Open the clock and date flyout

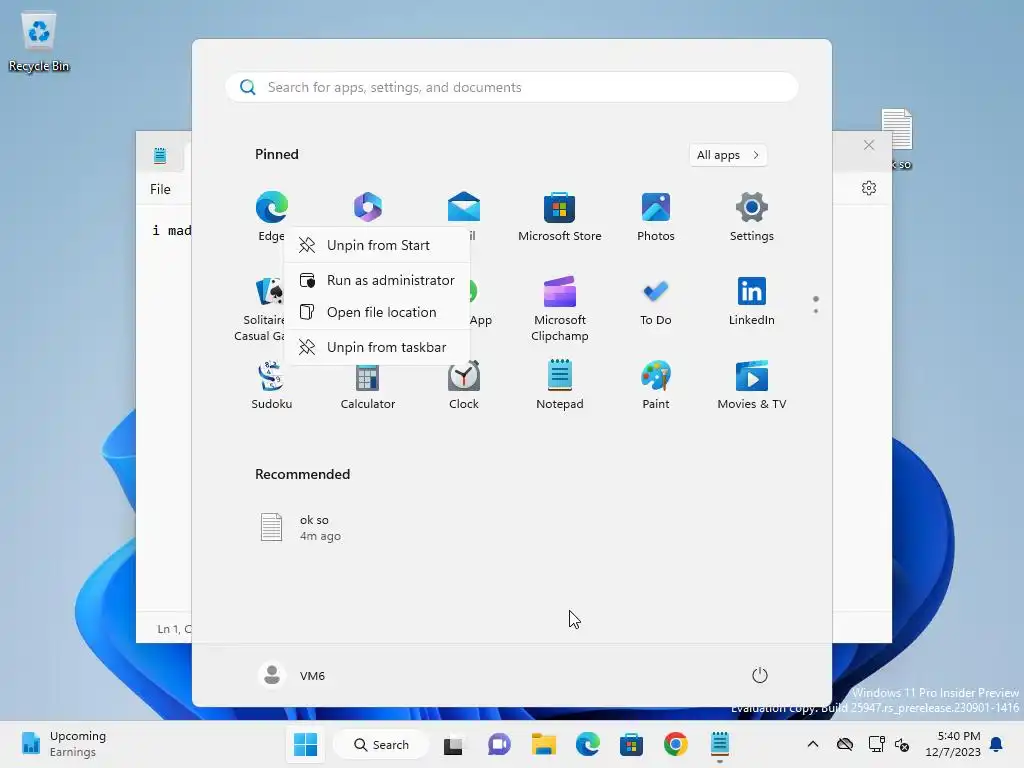(x=953, y=744)
